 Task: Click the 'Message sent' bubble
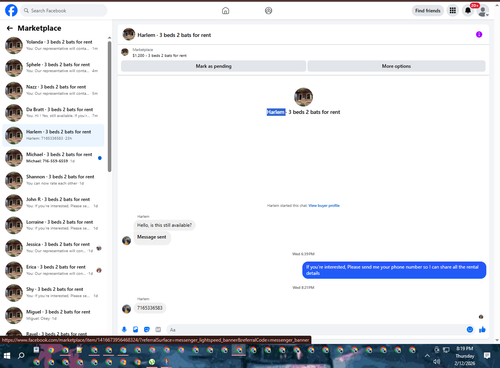click(x=152, y=237)
